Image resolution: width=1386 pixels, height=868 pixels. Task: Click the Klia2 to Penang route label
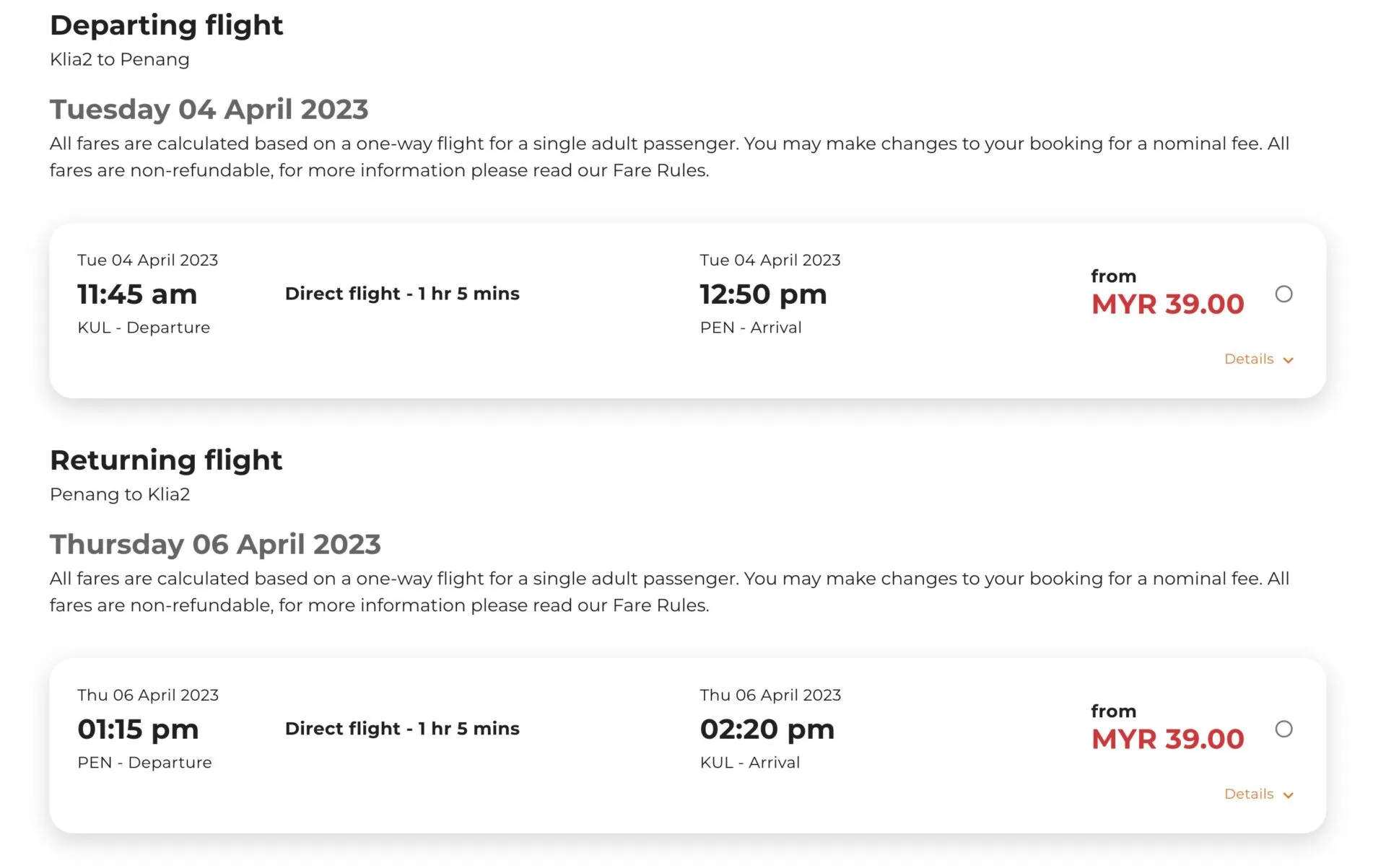(120, 59)
